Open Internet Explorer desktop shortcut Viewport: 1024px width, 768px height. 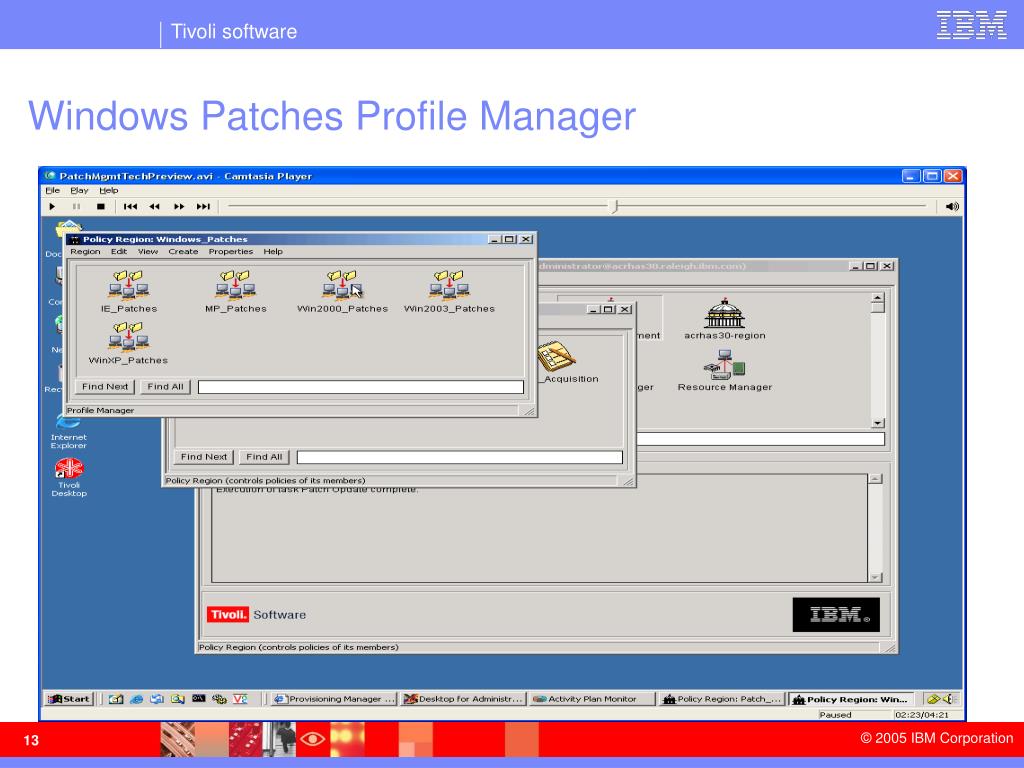[x=69, y=431]
